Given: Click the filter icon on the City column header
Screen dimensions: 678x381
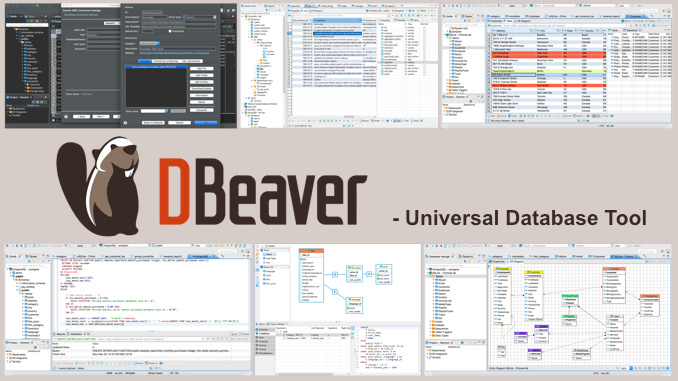Looking at the screenshot, I should point(558,31).
